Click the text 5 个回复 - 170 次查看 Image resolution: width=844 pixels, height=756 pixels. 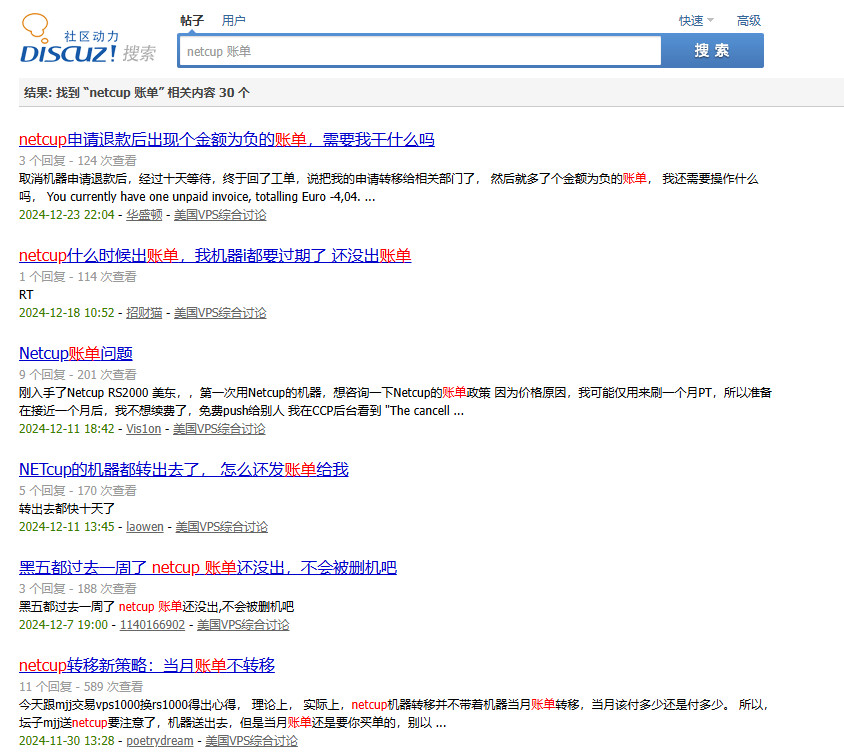[78, 491]
